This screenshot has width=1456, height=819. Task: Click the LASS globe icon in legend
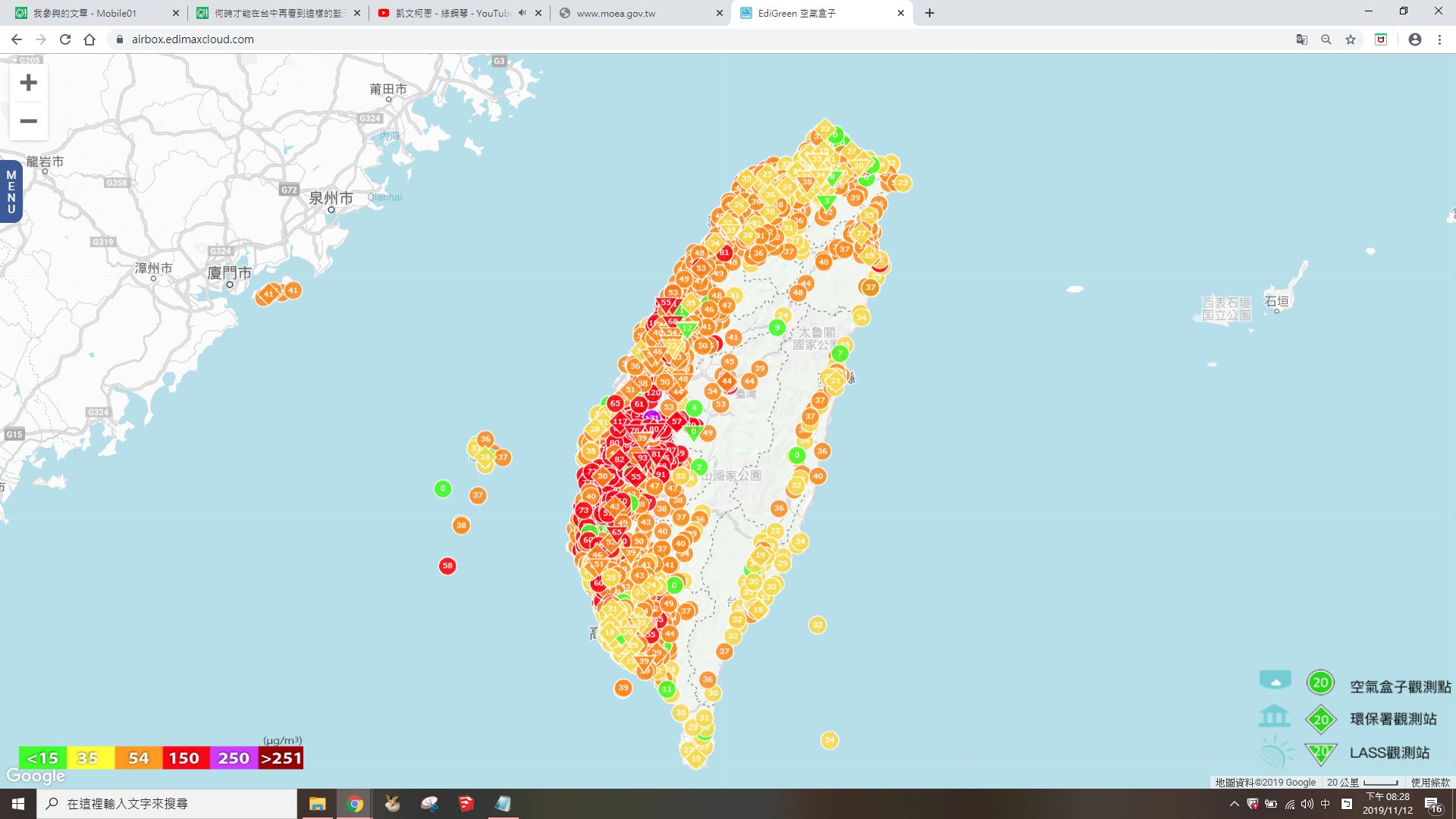pyautogui.click(x=1276, y=752)
